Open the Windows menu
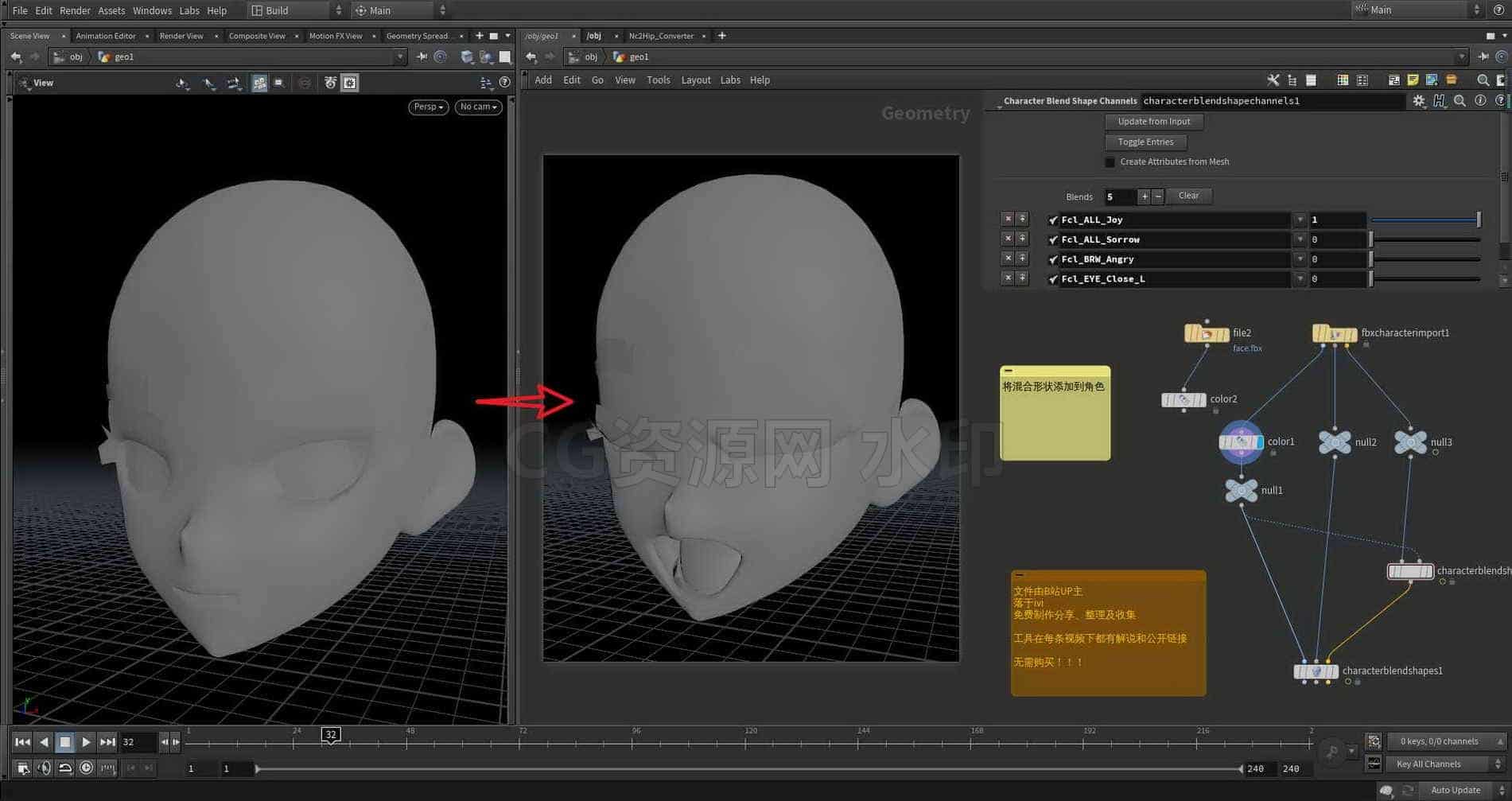This screenshot has height=801, width=1512. 152,10
